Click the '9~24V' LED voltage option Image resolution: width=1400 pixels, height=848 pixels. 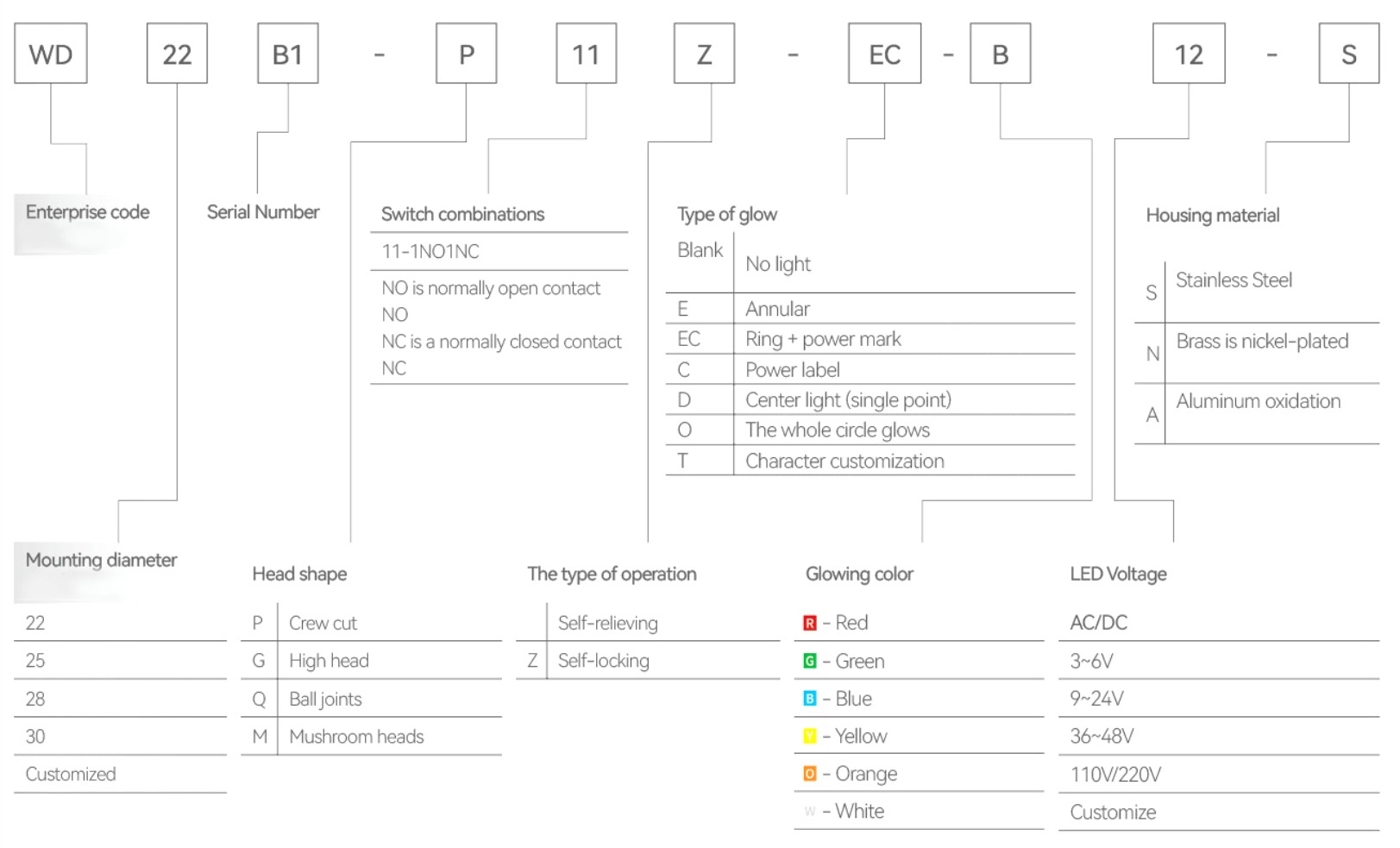coord(1096,699)
